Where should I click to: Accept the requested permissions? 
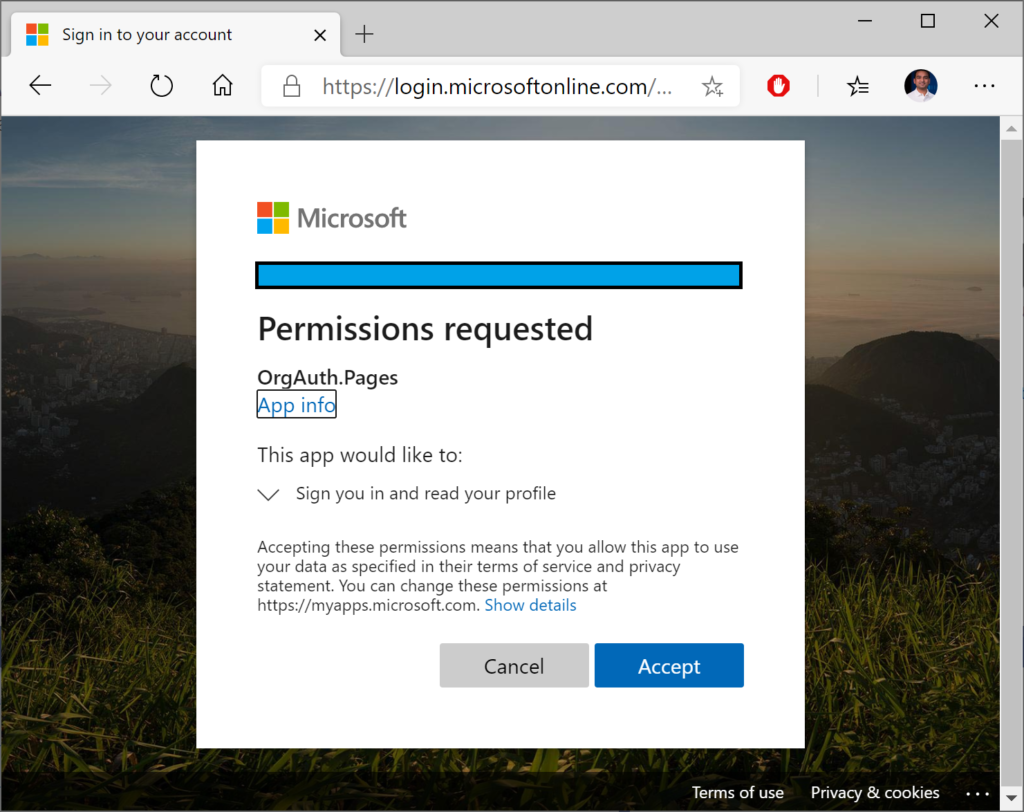[x=669, y=666]
